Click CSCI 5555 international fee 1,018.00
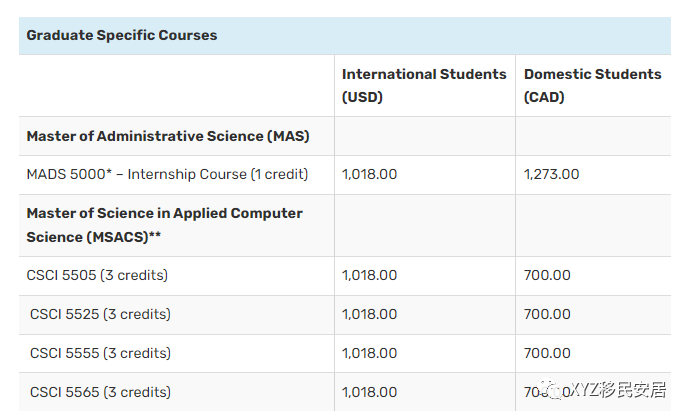688x419 pixels. pyautogui.click(x=370, y=353)
